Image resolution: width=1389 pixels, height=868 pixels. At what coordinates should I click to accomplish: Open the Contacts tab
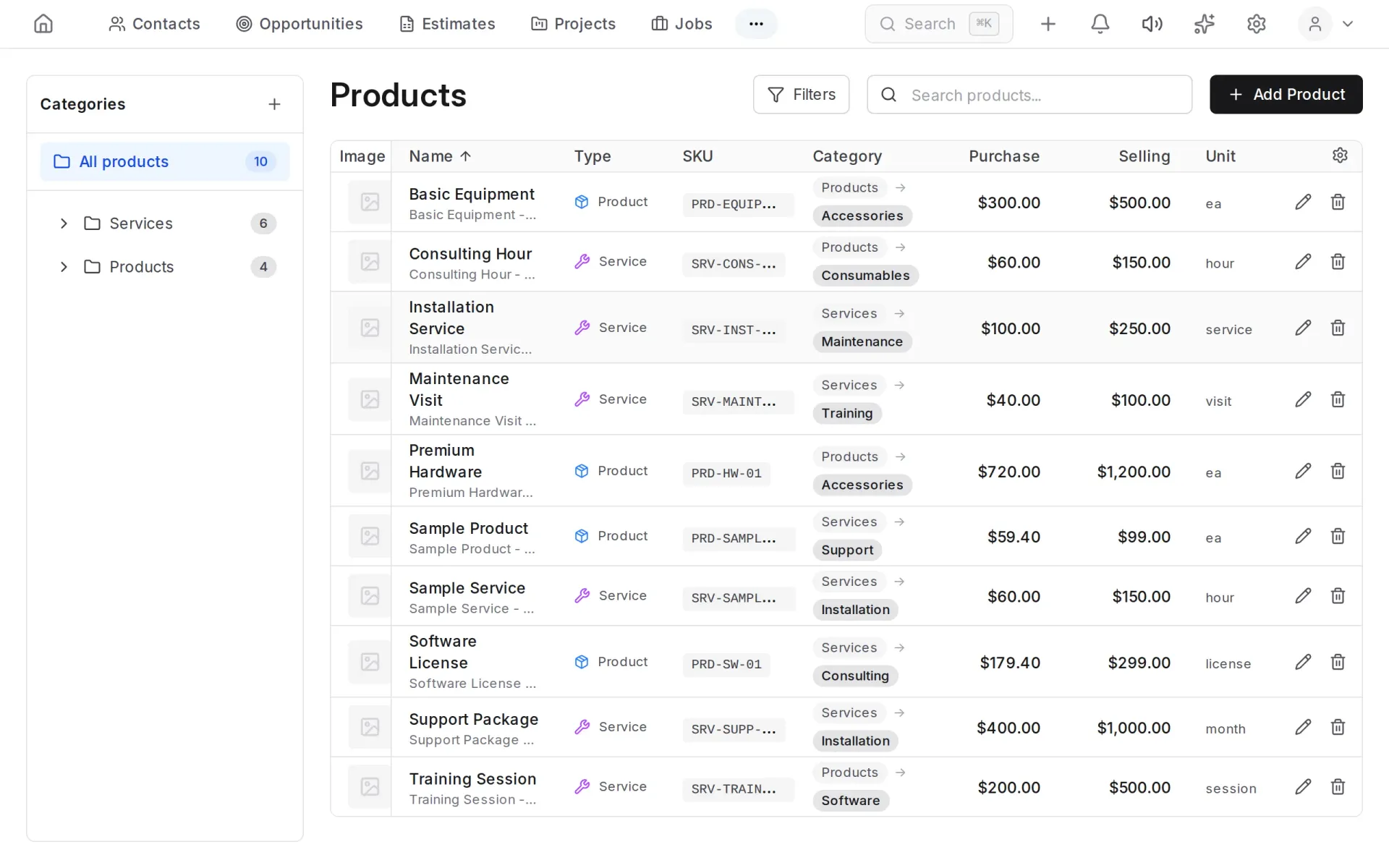point(154,24)
